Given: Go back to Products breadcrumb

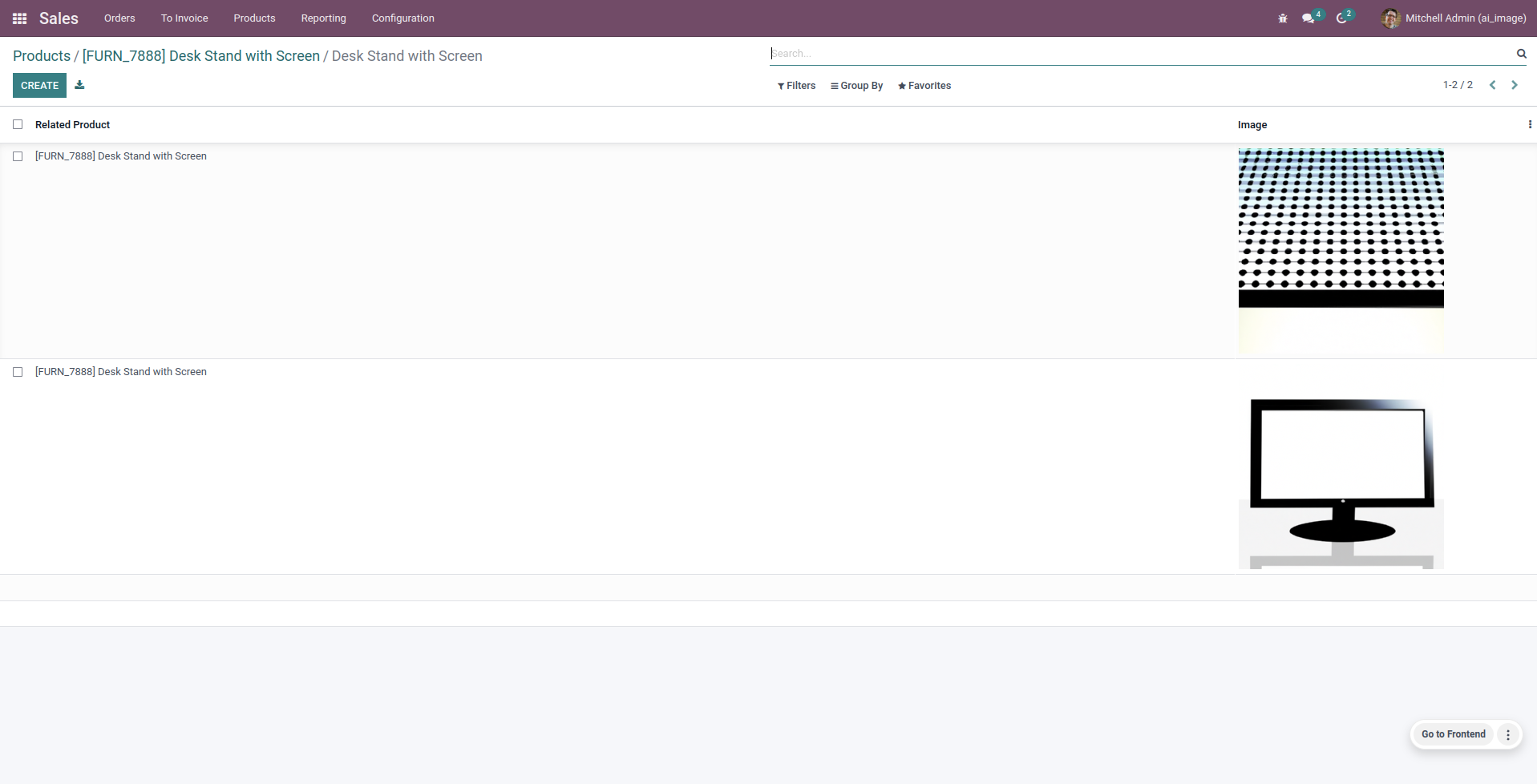Looking at the screenshot, I should point(42,56).
